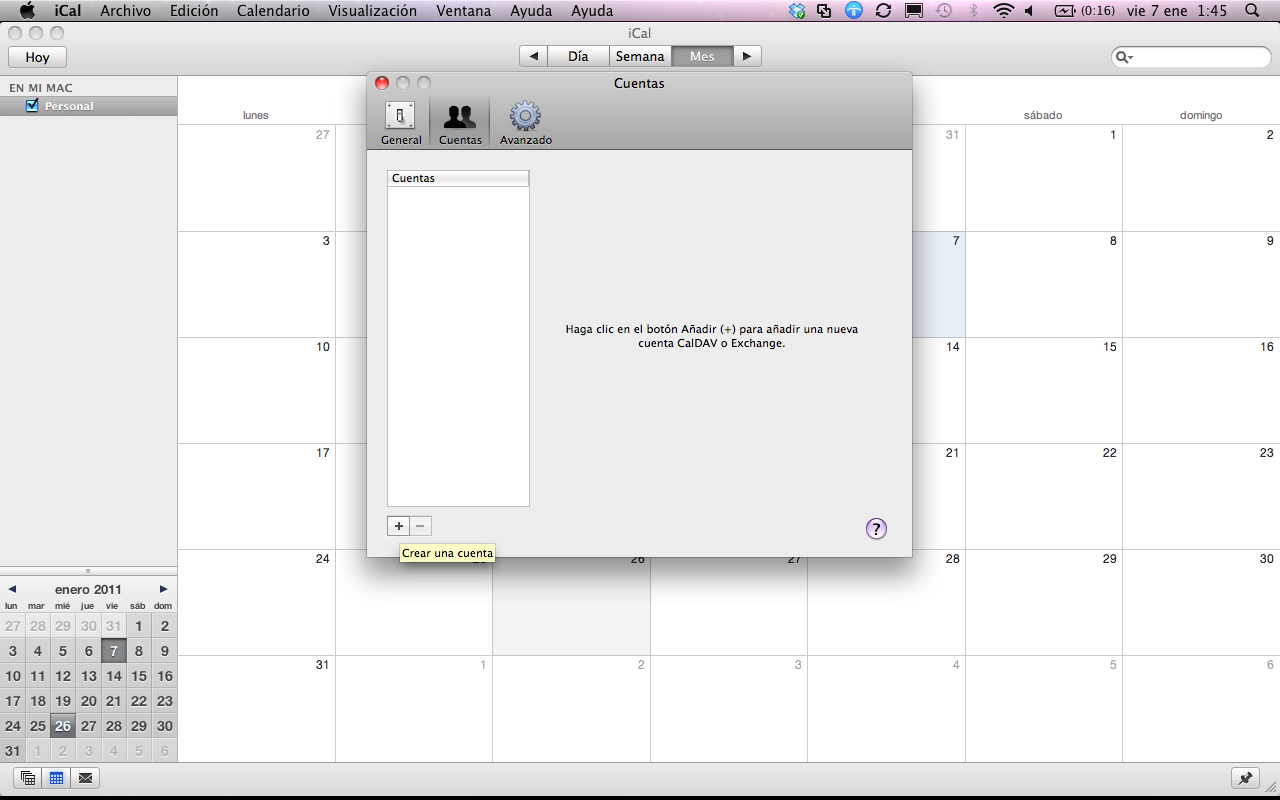This screenshot has width=1280, height=800.
Task: Open the Time Machine status menu
Action: (x=944, y=11)
